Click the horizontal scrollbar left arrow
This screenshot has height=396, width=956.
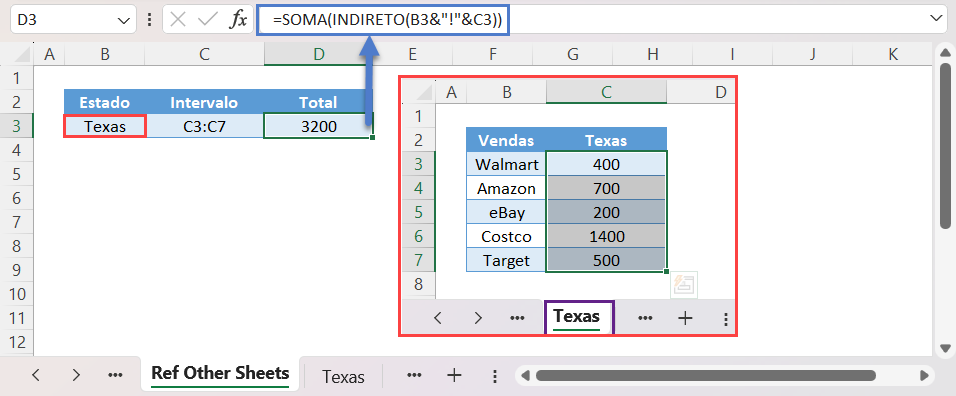tap(525, 375)
